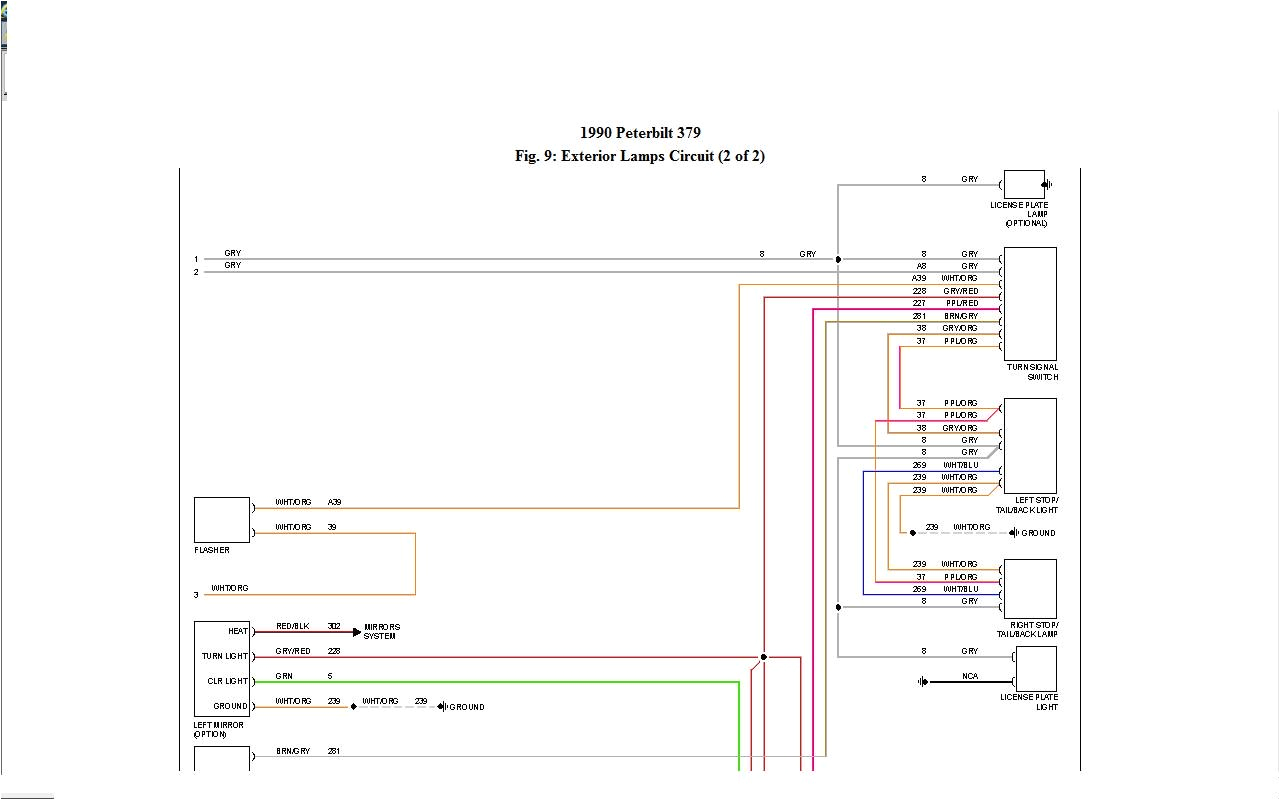The width and height of the screenshot is (1280, 800).
Task: Click the MIRRORS SYSTEM arrow symbol
Action: pyautogui.click(x=356, y=630)
